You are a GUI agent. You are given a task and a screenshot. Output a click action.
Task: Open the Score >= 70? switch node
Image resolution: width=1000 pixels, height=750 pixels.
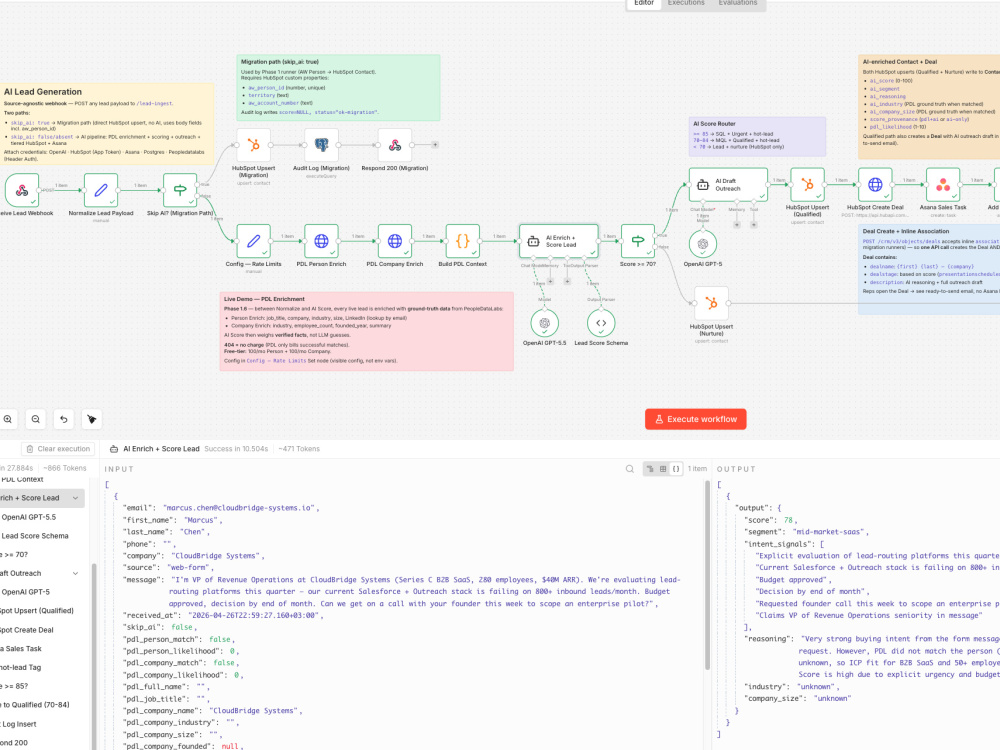[638, 241]
